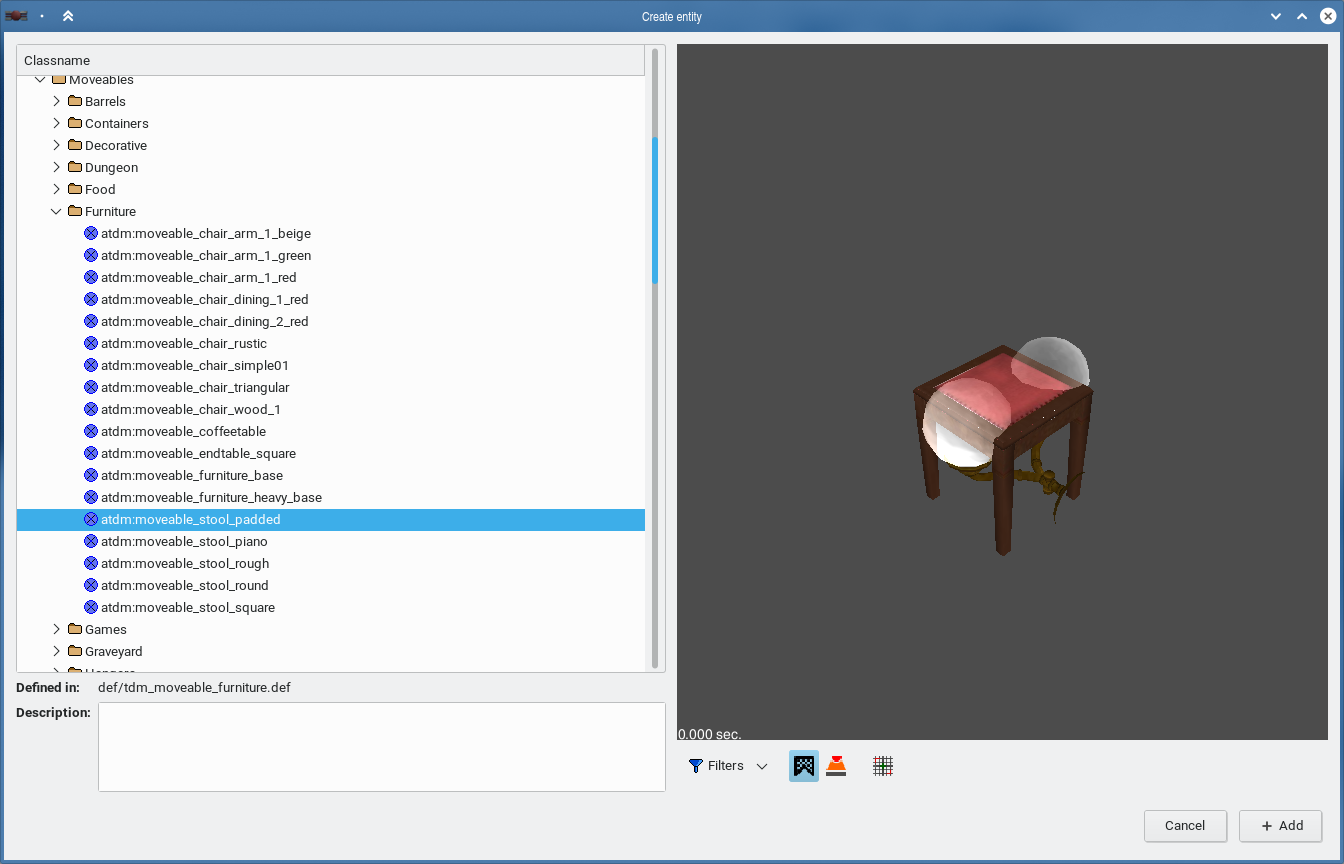
Task: Expand the Games folder
Action: point(56,629)
